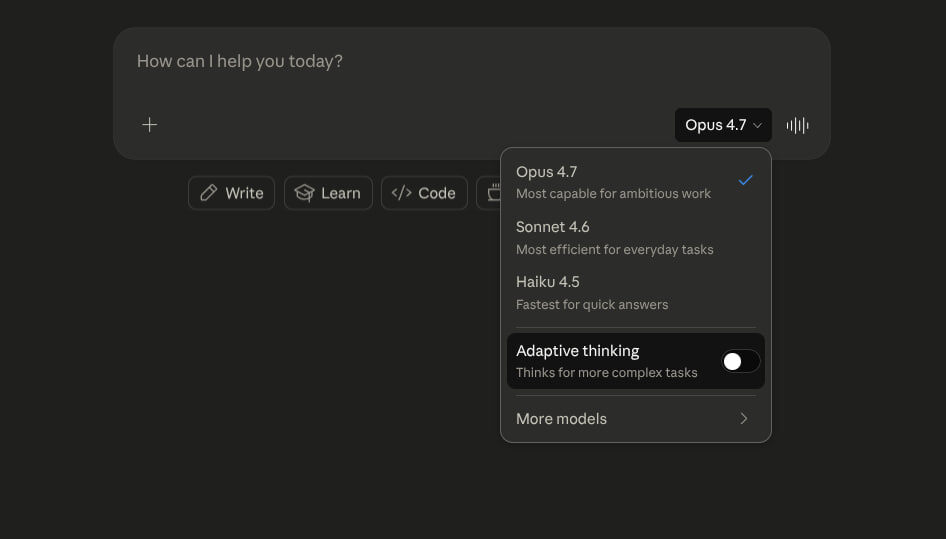Focus the "How can I help you today?" field
This screenshot has width=946, height=539.
pos(400,62)
